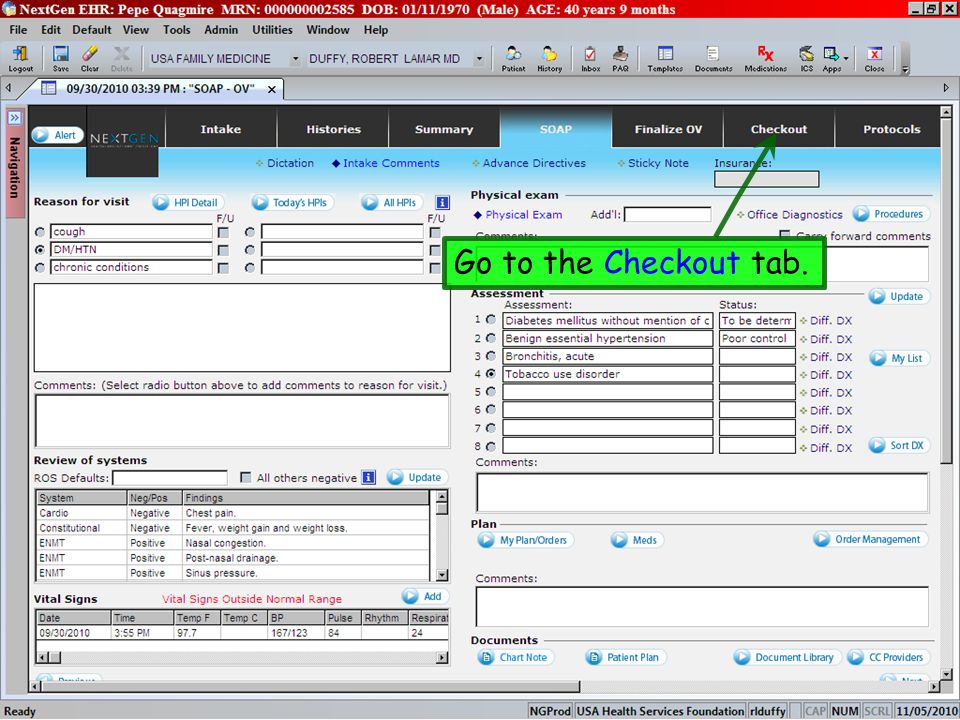Click the Procedures button
Screen dimensions: 960x720
pos(891,214)
